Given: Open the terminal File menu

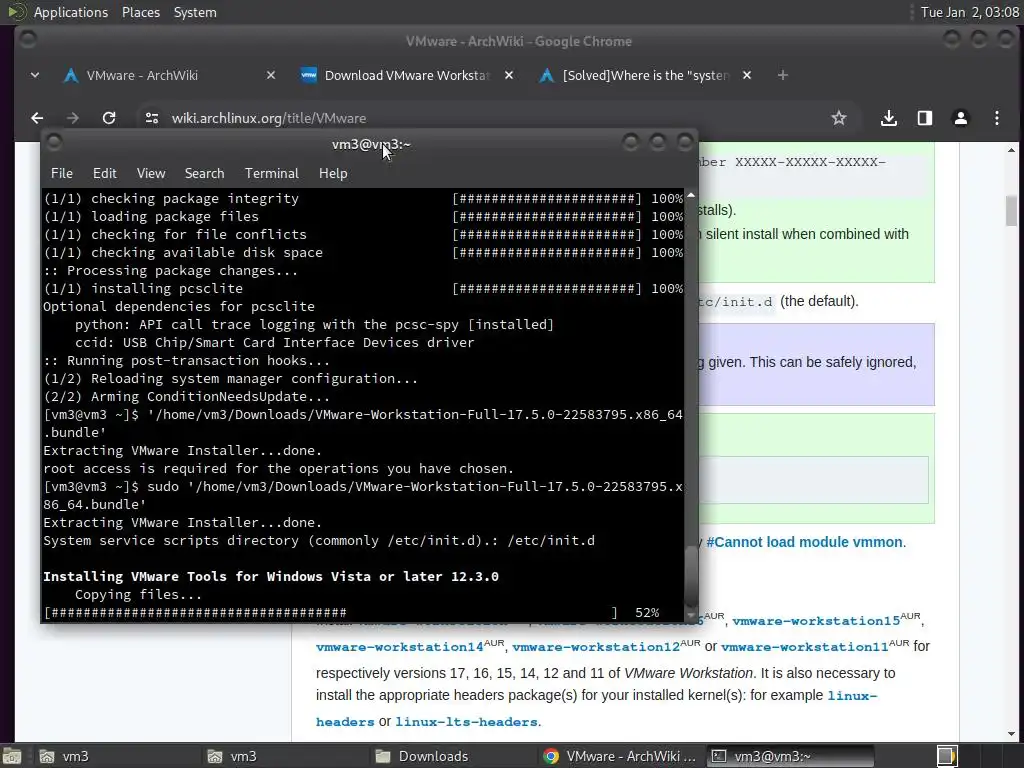Looking at the screenshot, I should click(61, 174).
